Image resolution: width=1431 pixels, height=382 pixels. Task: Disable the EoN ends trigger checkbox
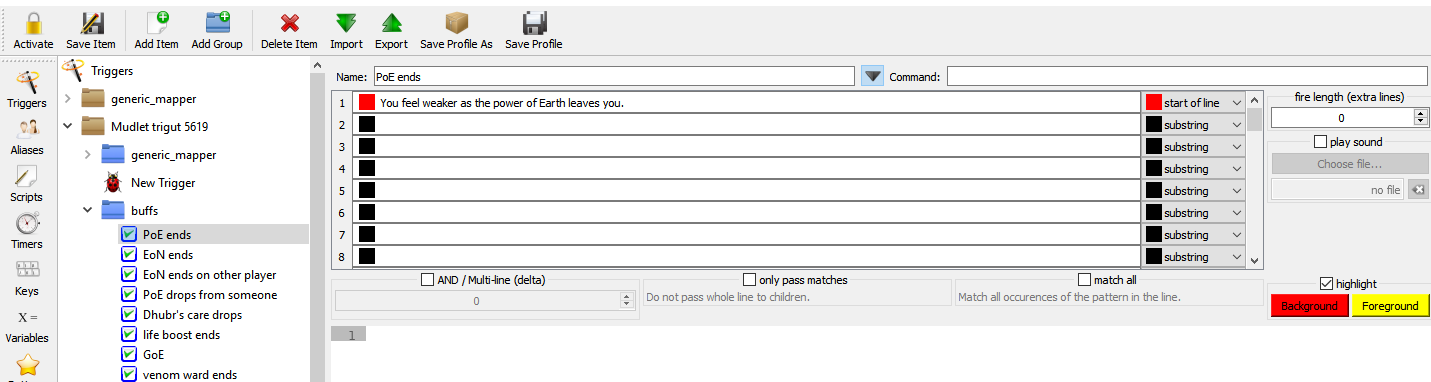(x=128, y=254)
